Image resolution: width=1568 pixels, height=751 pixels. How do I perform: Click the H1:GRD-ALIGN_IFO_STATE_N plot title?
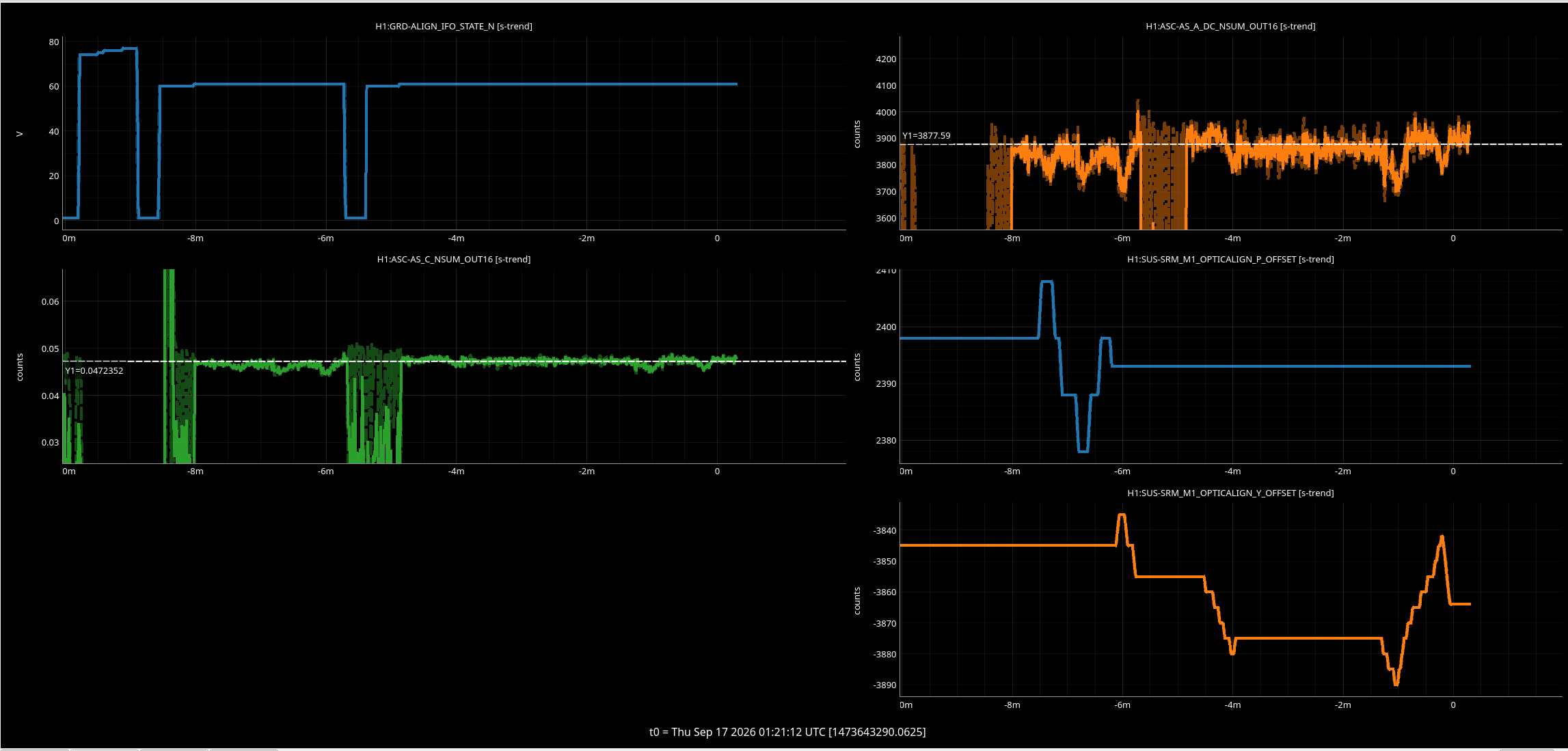pos(454,26)
